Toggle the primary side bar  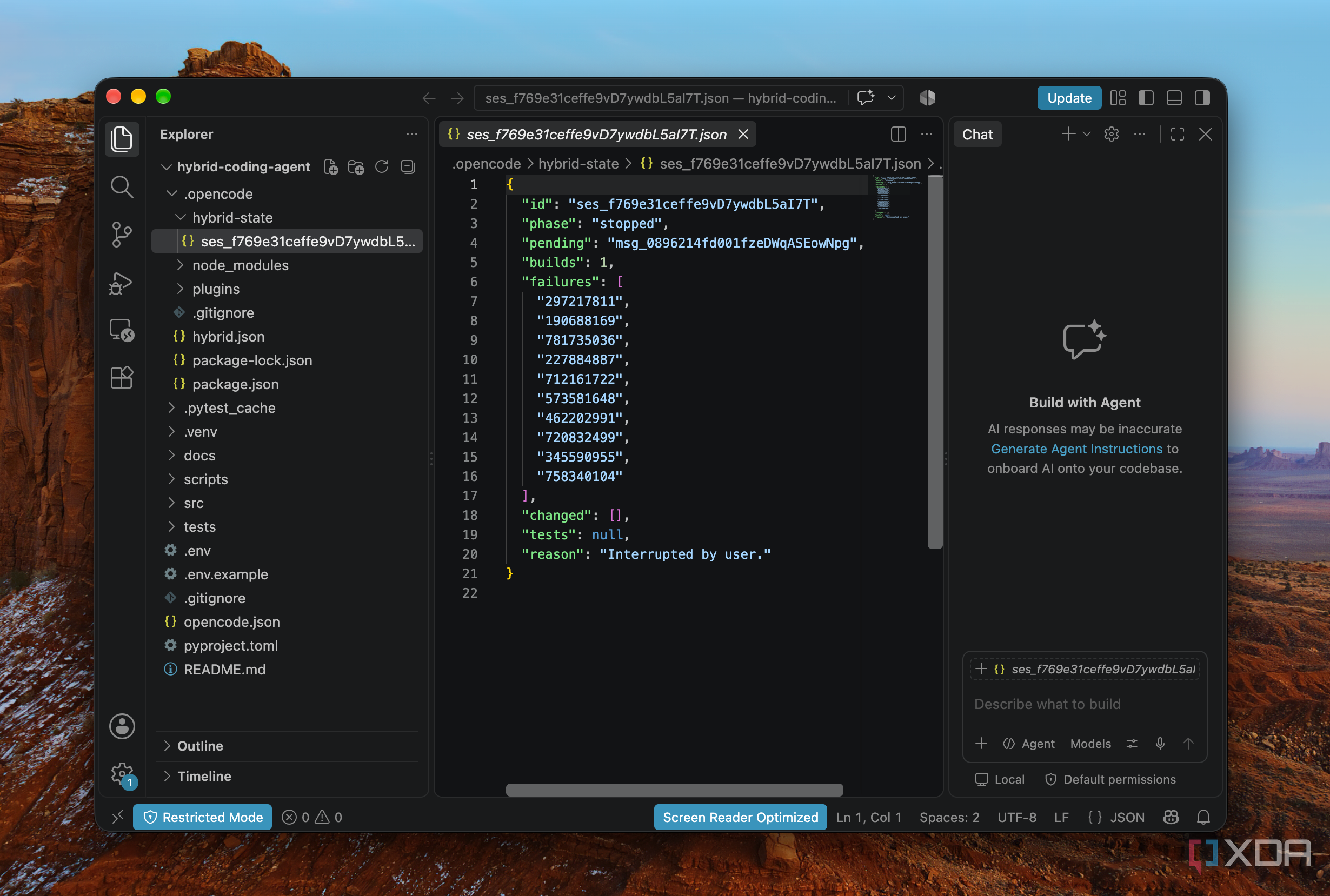(x=1146, y=98)
